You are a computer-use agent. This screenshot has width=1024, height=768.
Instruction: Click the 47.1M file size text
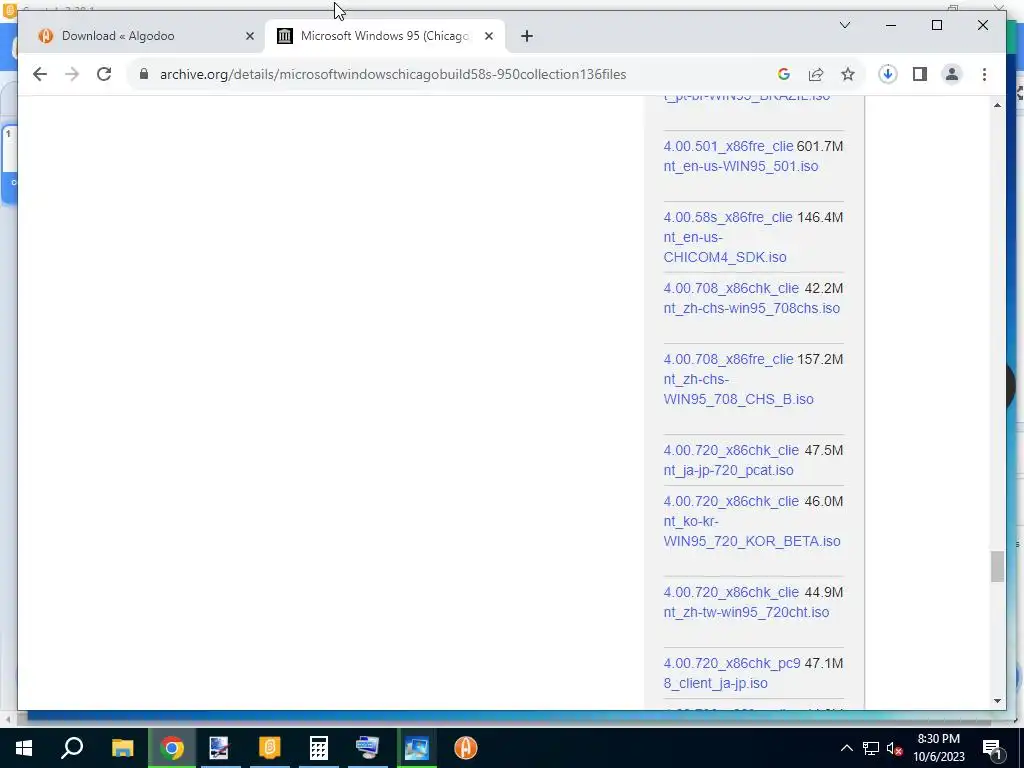[824, 663]
